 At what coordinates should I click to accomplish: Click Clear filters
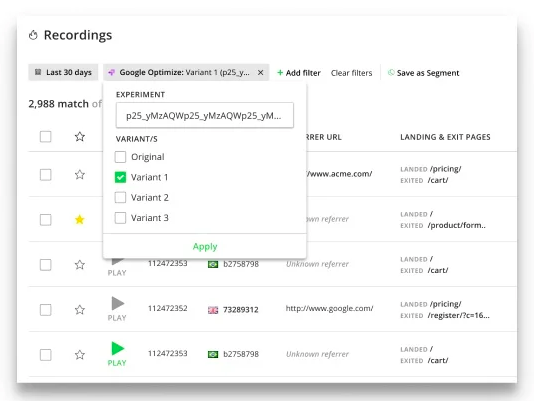351,73
